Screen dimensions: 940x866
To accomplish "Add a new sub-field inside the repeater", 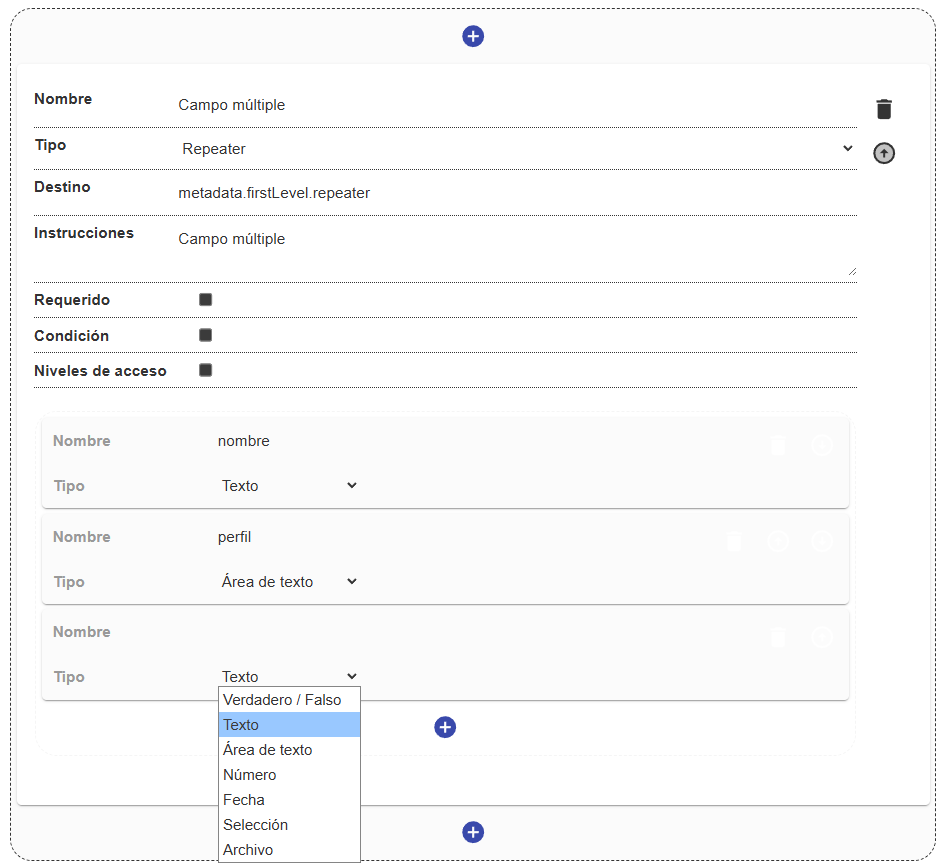I will [x=445, y=727].
